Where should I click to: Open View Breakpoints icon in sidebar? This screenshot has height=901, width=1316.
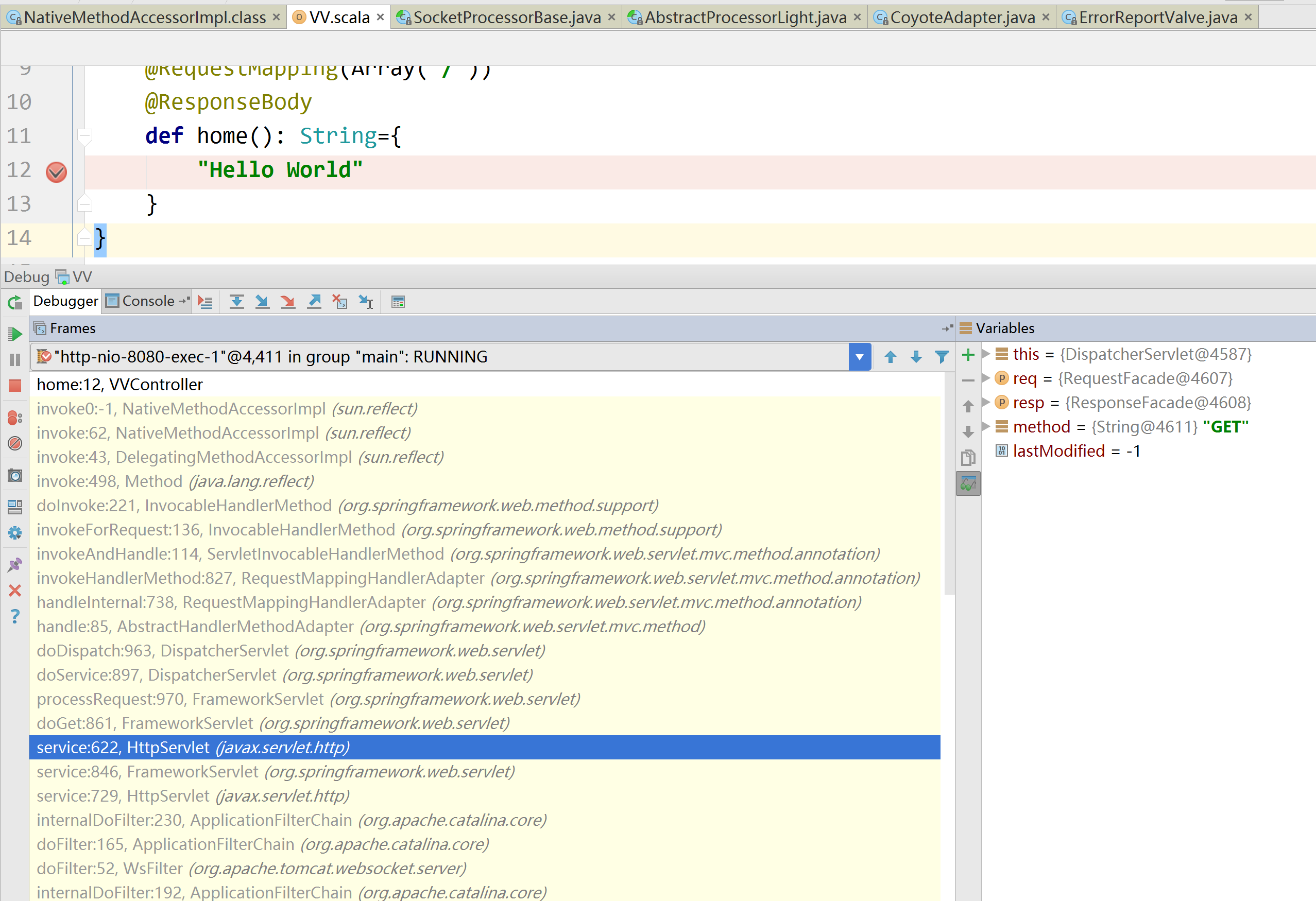(x=15, y=418)
